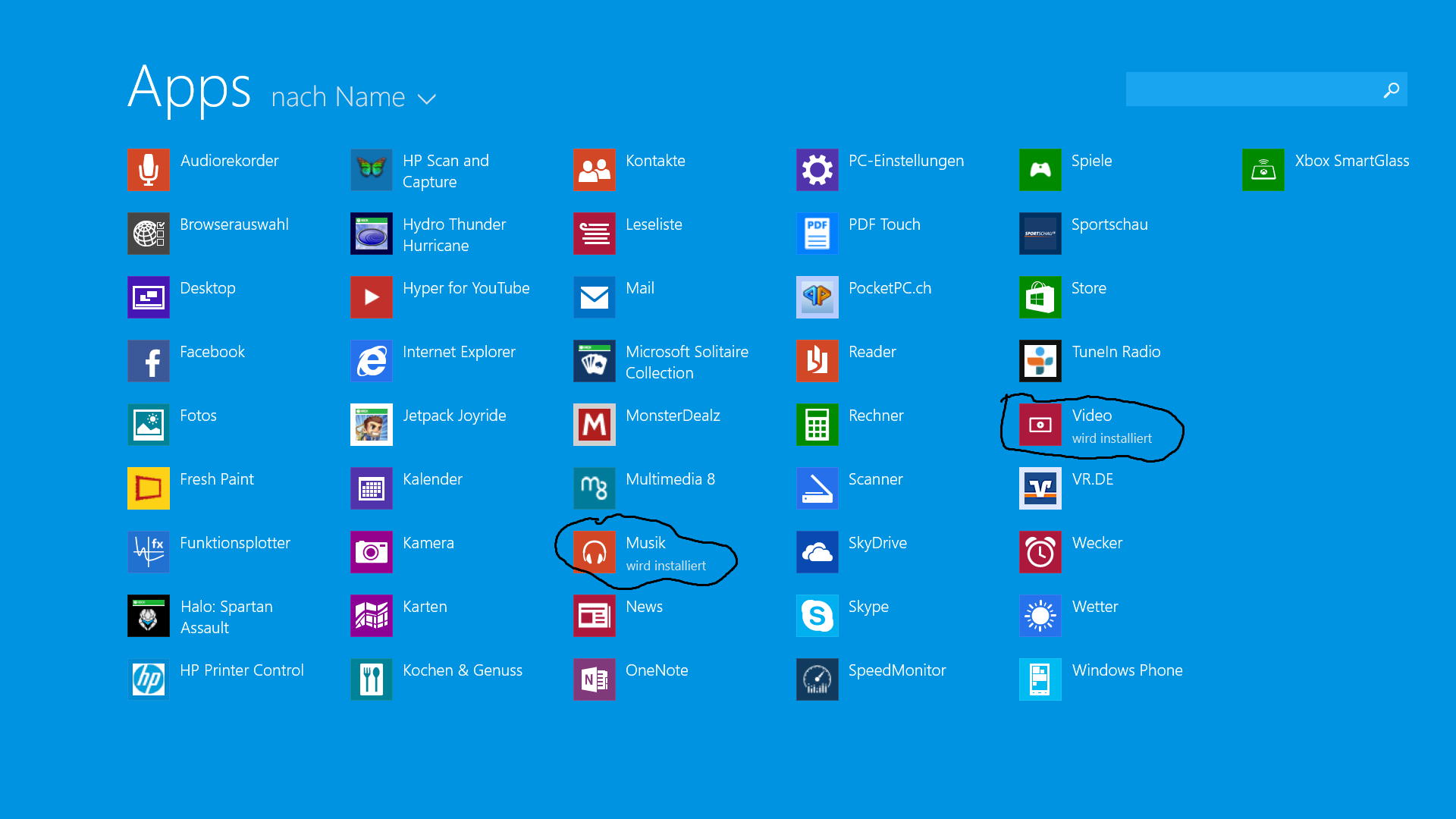Open the Wetter sun icon
The image size is (1456, 819).
1040,616
